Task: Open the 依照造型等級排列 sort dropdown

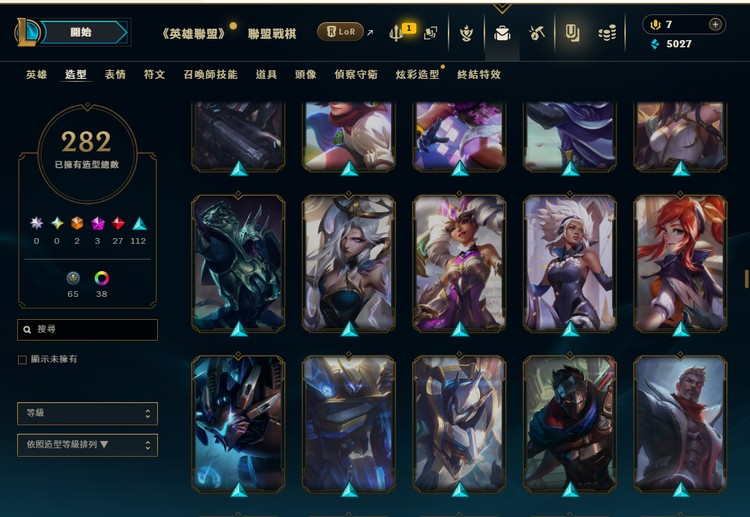Action: click(87, 445)
